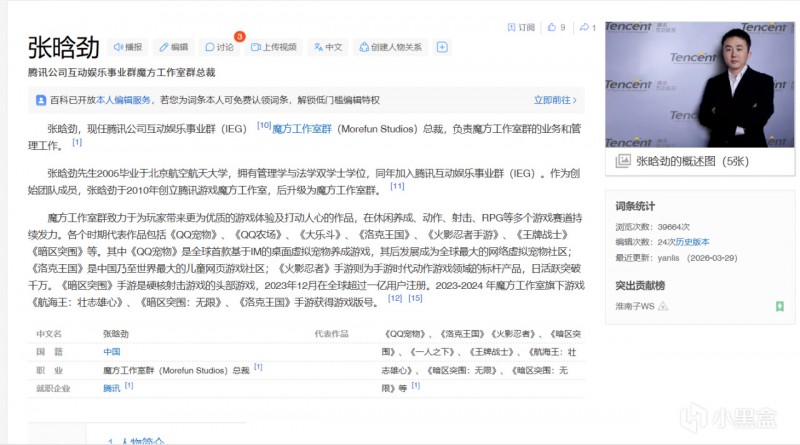Open citation [10] reference
Screen dimensions: 800x445
coord(264,125)
